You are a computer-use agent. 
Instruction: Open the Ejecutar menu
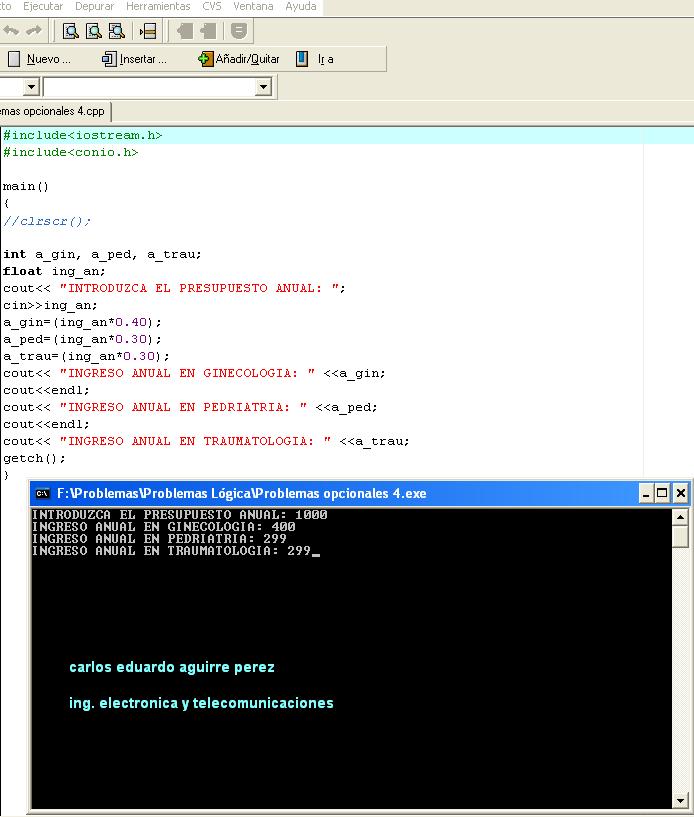[x=43, y=6]
